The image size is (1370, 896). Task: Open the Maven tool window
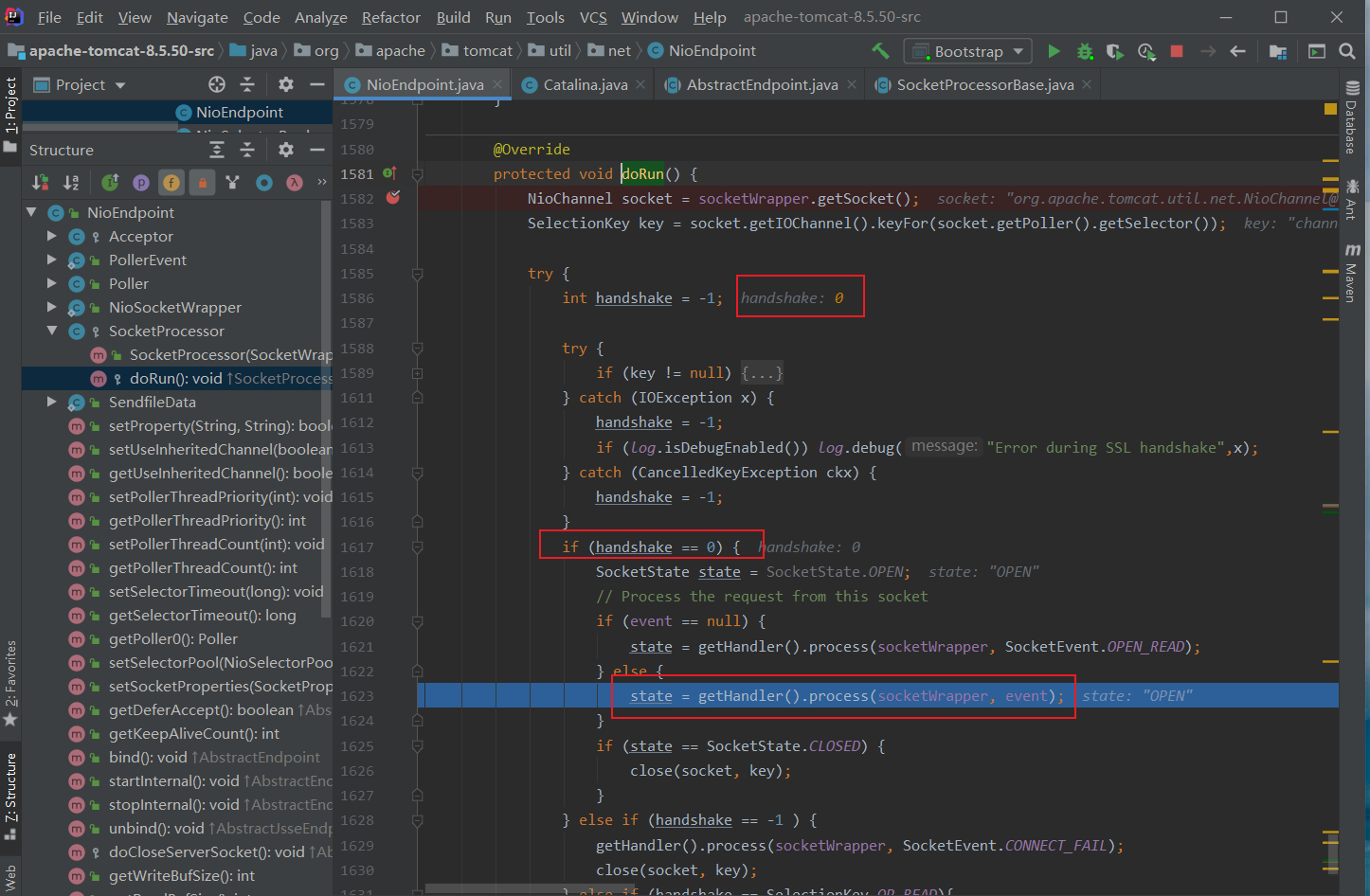[1352, 273]
